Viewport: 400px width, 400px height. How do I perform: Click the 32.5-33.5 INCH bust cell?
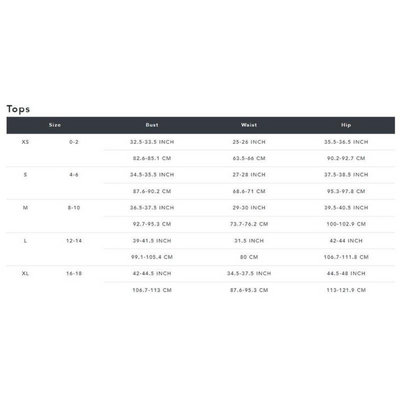point(152,142)
